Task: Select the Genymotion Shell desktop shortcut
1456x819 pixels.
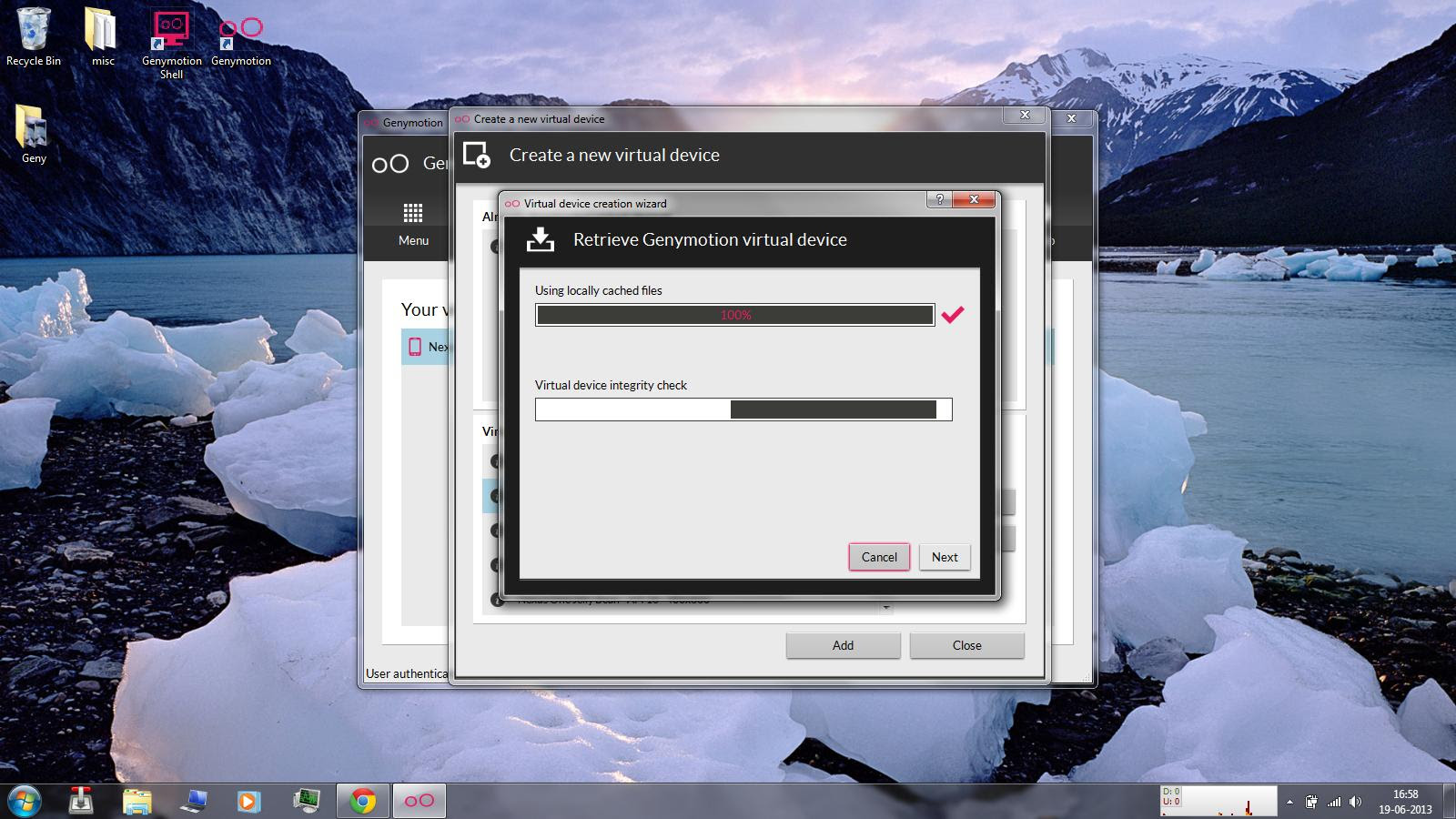Action: 172,44
